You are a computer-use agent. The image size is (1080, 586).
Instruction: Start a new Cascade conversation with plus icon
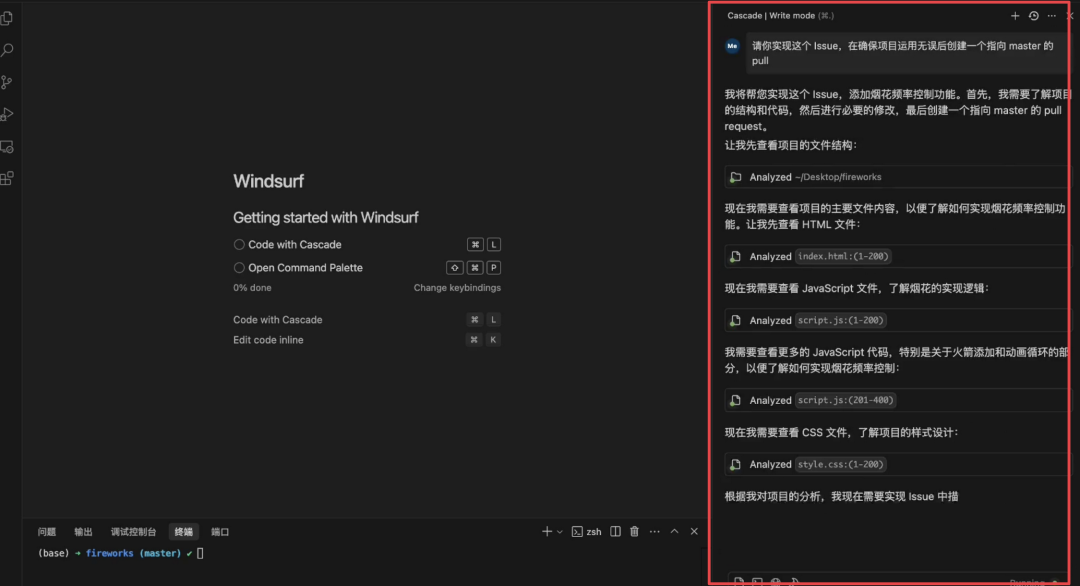point(1015,16)
